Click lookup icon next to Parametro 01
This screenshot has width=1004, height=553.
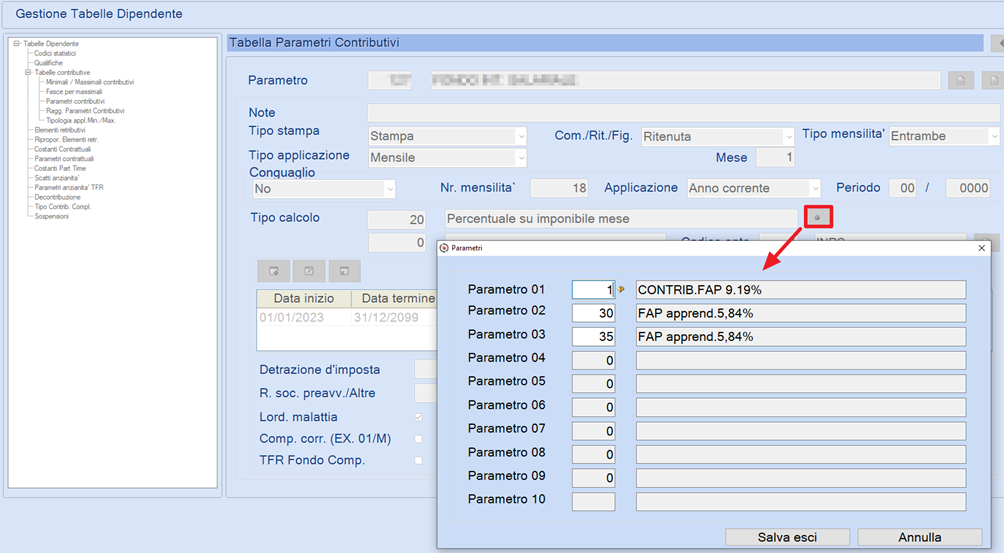(x=620, y=289)
